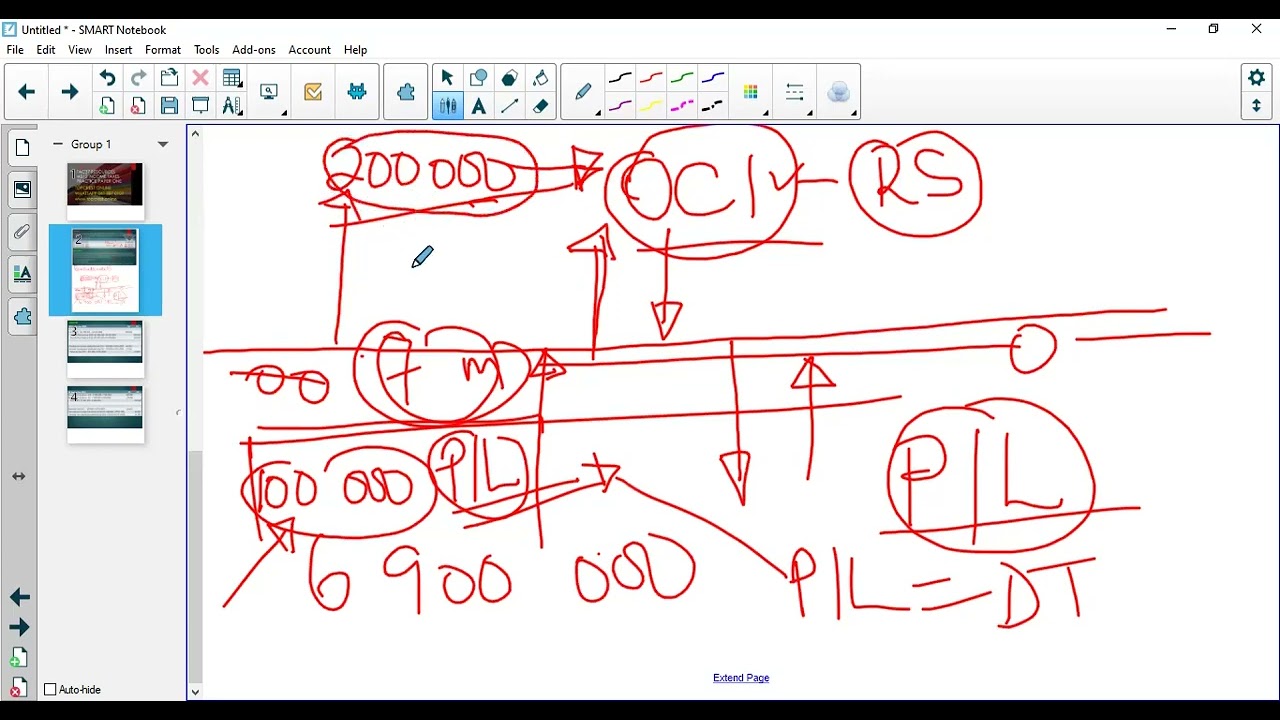Select page 4 thumbnail
Image resolution: width=1280 pixels, height=720 pixels.
click(105, 415)
